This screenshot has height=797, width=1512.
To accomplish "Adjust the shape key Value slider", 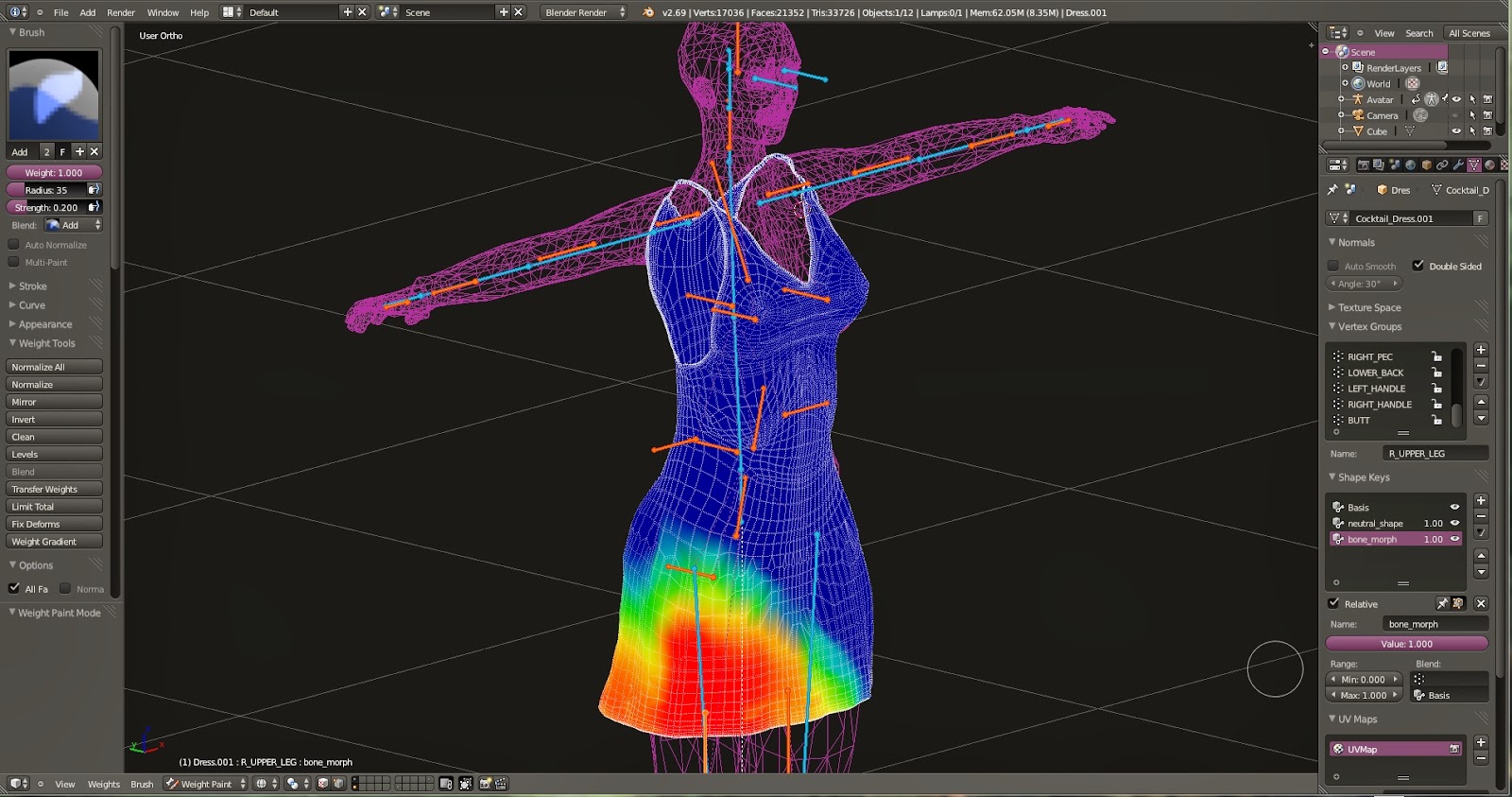I will [x=1406, y=644].
